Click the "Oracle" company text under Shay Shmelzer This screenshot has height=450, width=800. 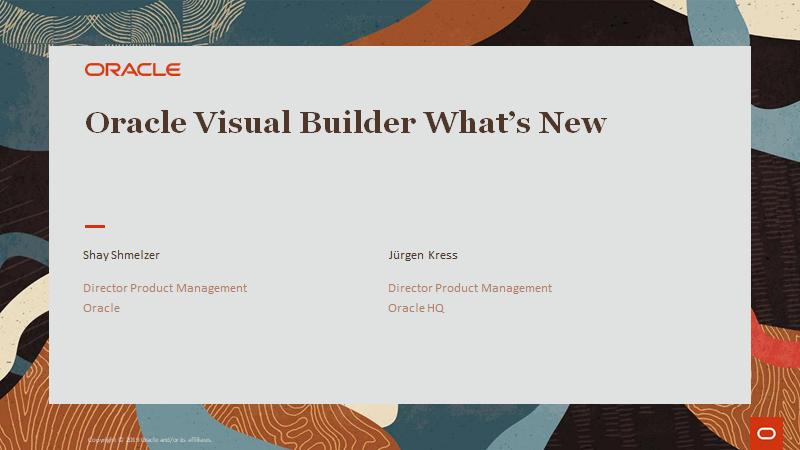101,308
